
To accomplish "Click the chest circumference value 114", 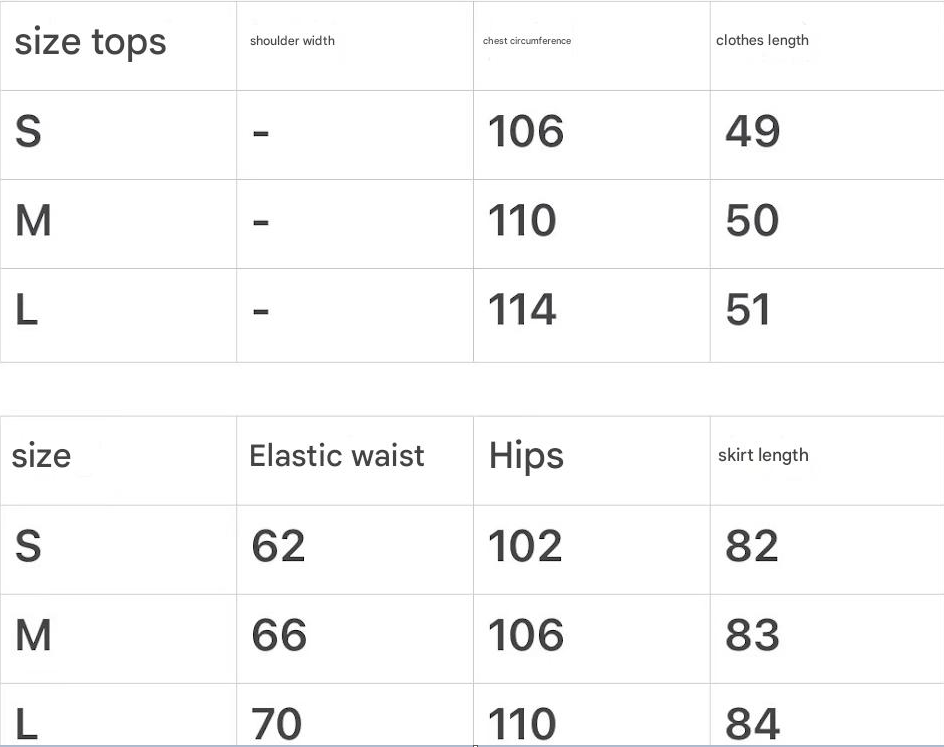I will [522, 310].
